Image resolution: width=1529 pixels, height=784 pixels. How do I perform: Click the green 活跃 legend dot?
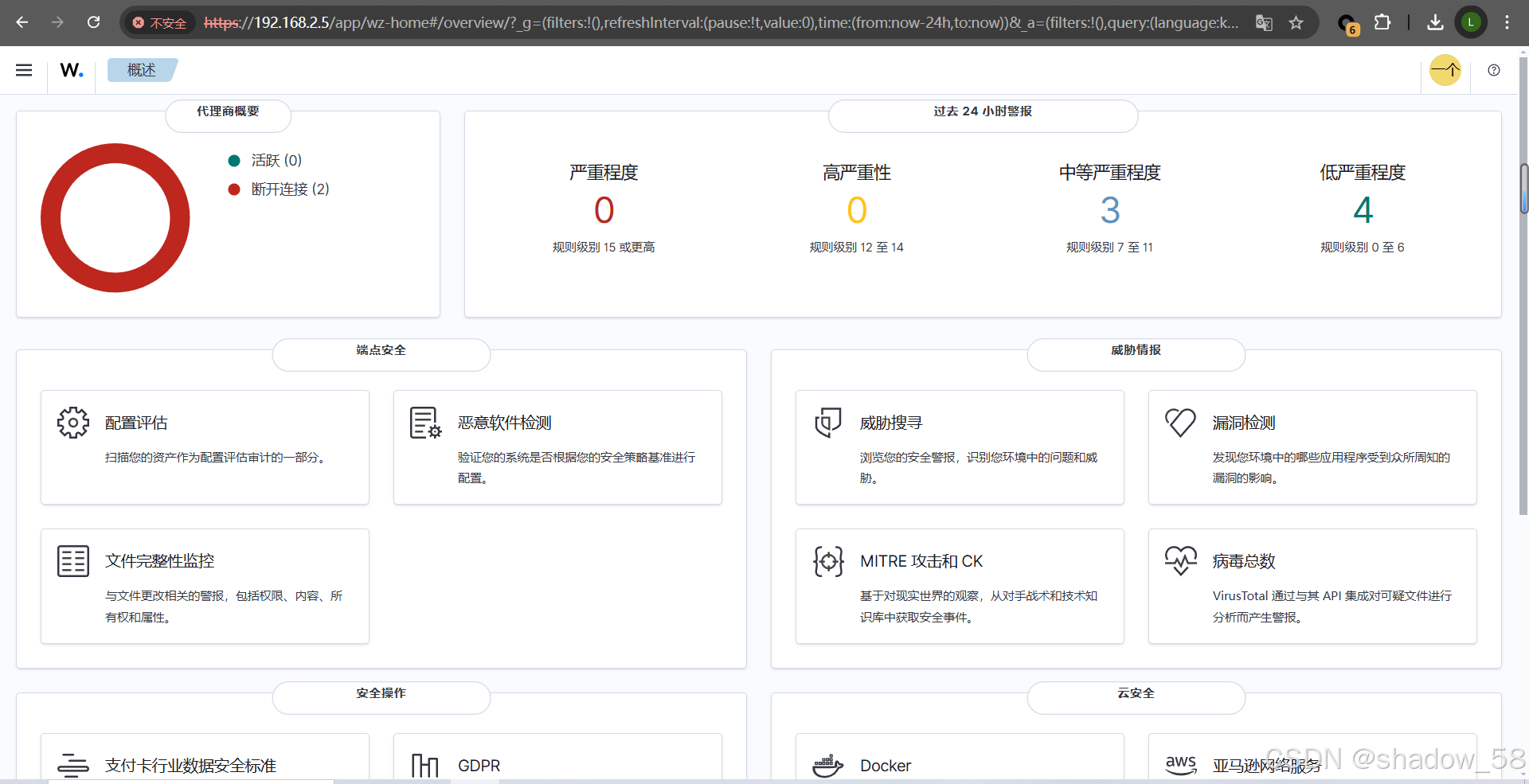(234, 161)
